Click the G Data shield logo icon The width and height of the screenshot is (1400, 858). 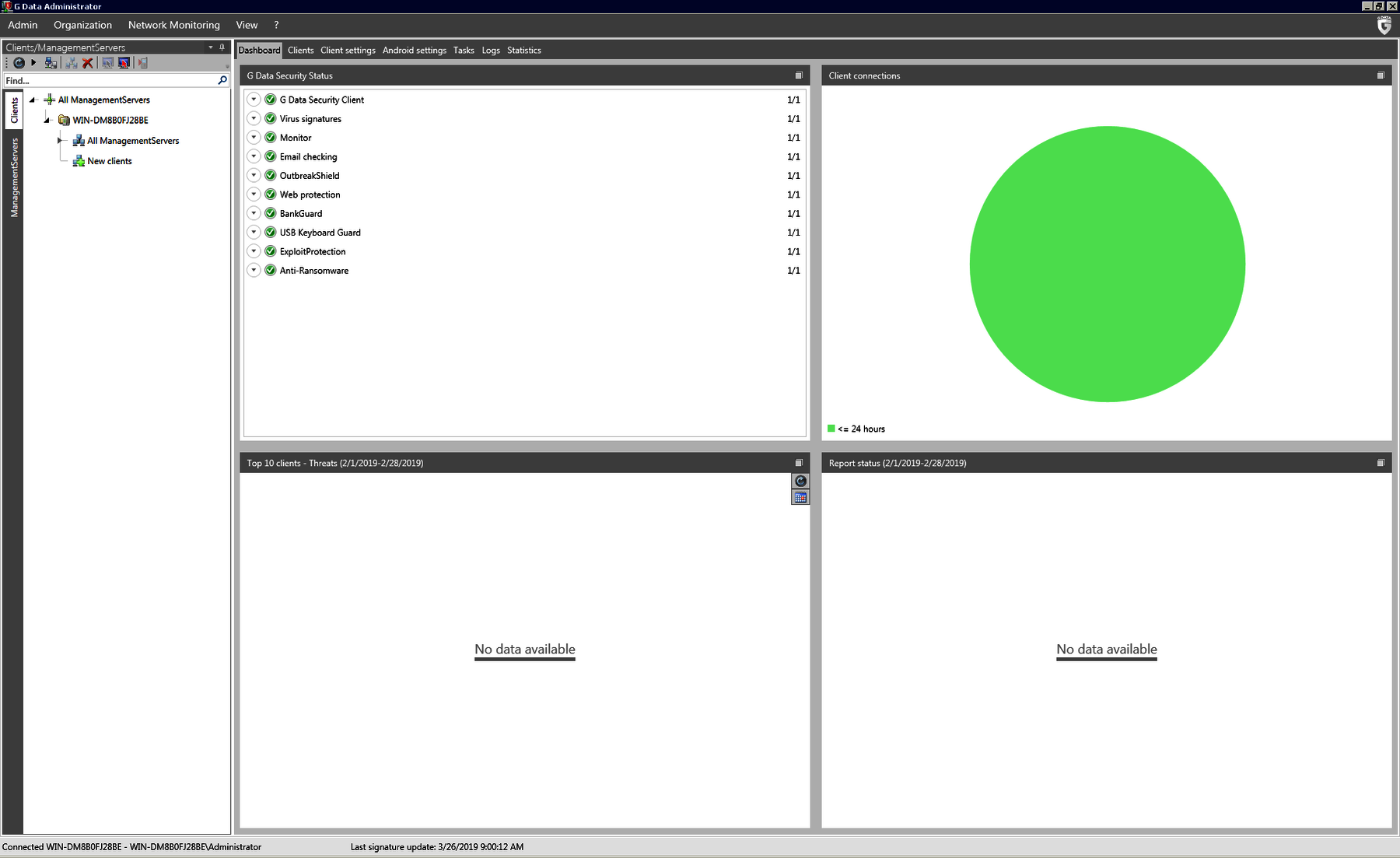pyautogui.click(x=1384, y=26)
